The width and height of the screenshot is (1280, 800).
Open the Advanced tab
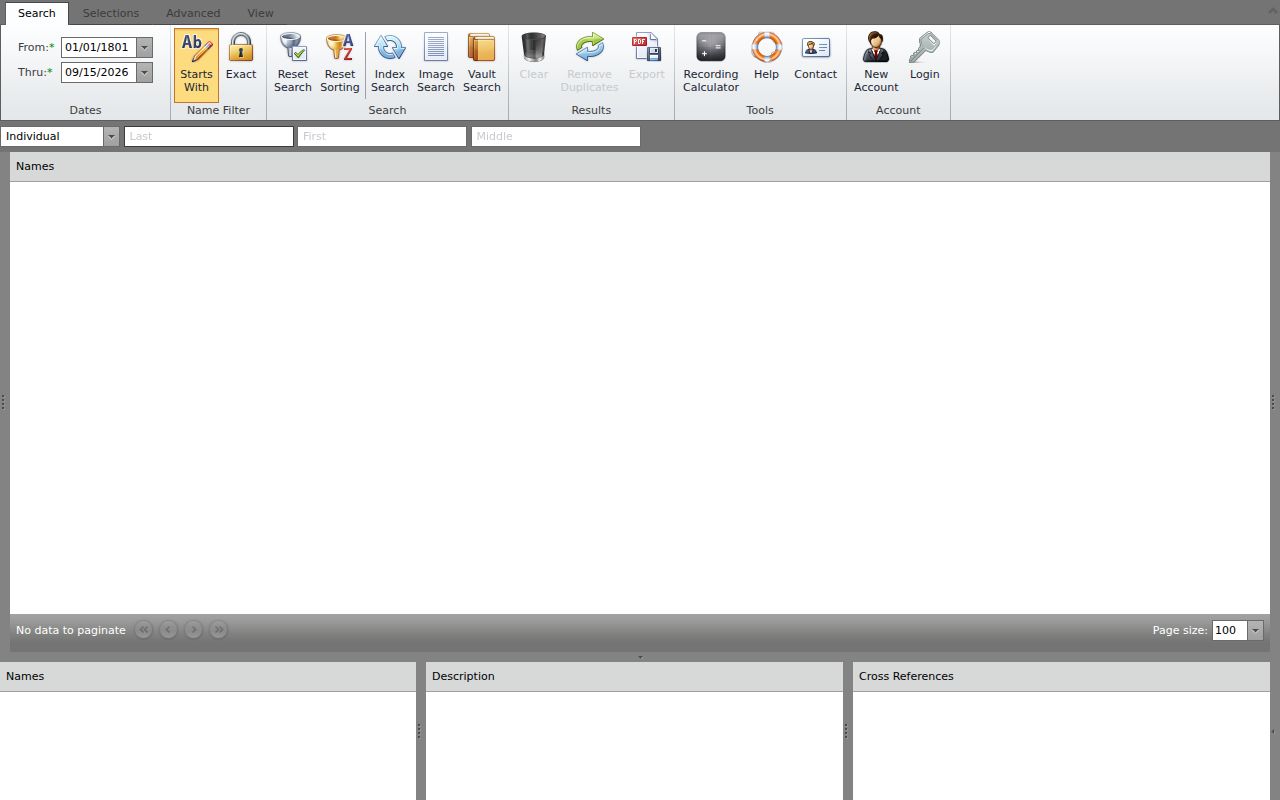(x=193, y=13)
